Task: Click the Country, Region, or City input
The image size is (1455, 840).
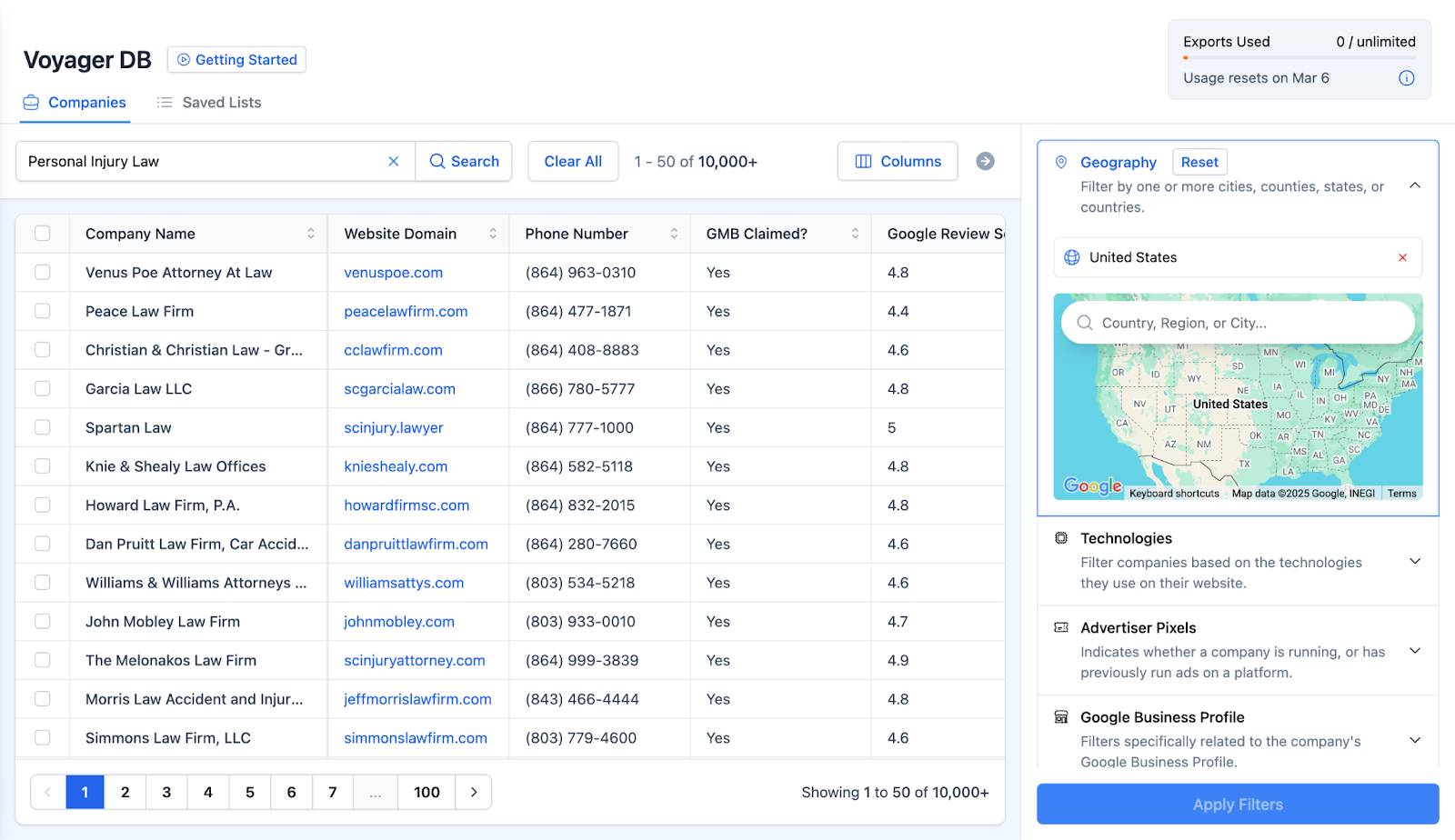Action: click(1238, 323)
